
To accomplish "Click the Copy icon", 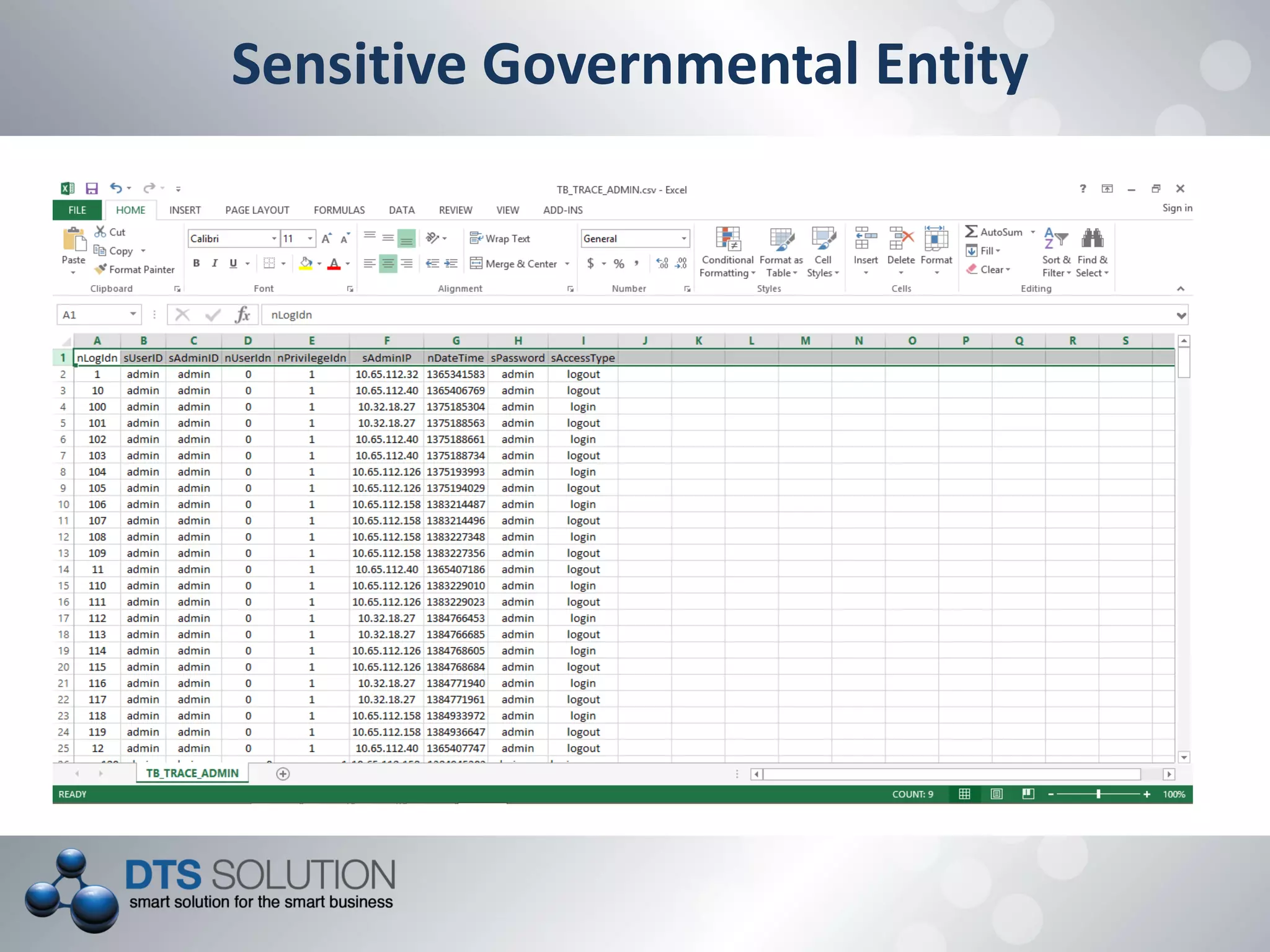I will 100,250.
